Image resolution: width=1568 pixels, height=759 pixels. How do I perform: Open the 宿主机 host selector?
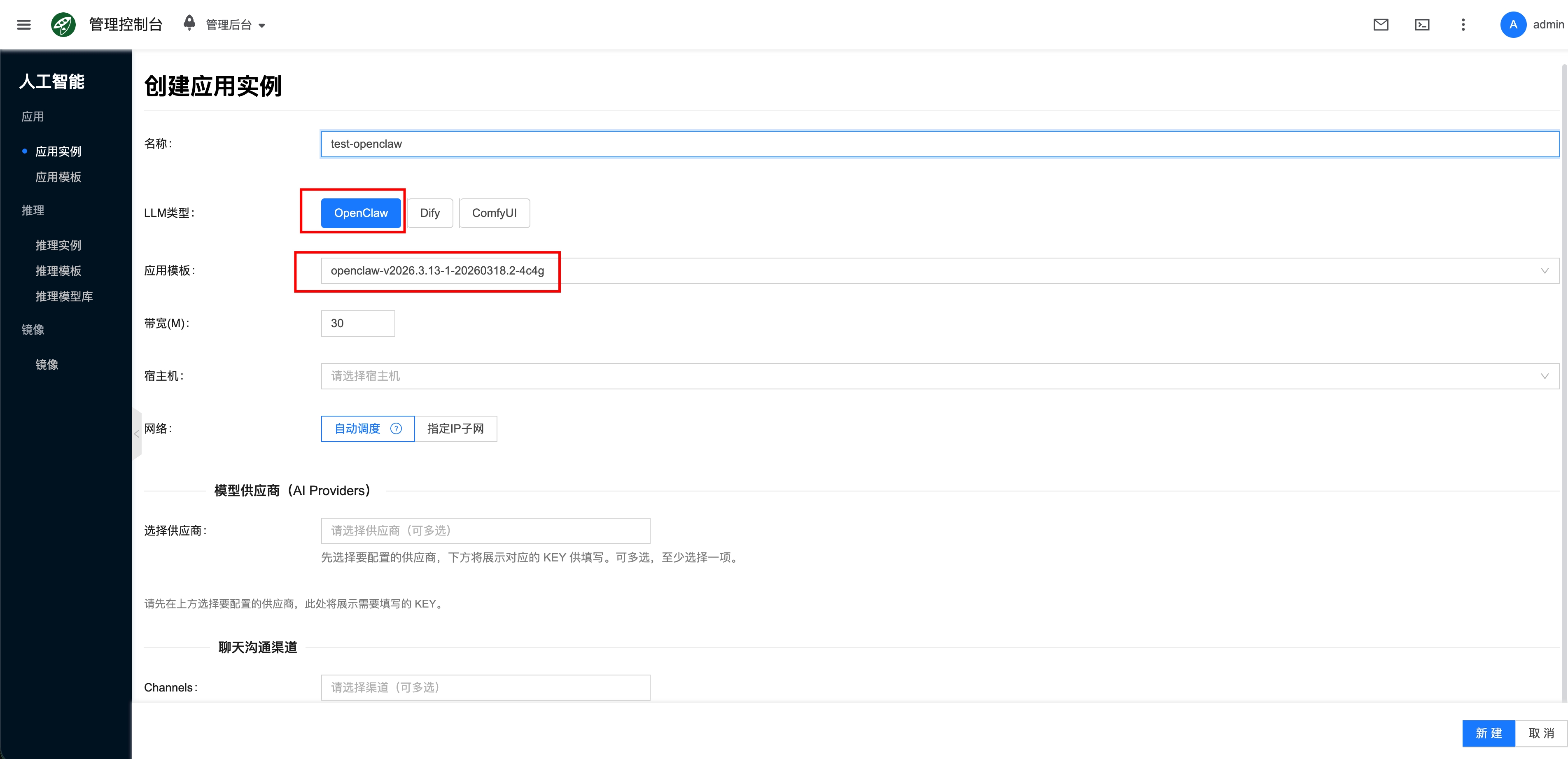point(939,376)
